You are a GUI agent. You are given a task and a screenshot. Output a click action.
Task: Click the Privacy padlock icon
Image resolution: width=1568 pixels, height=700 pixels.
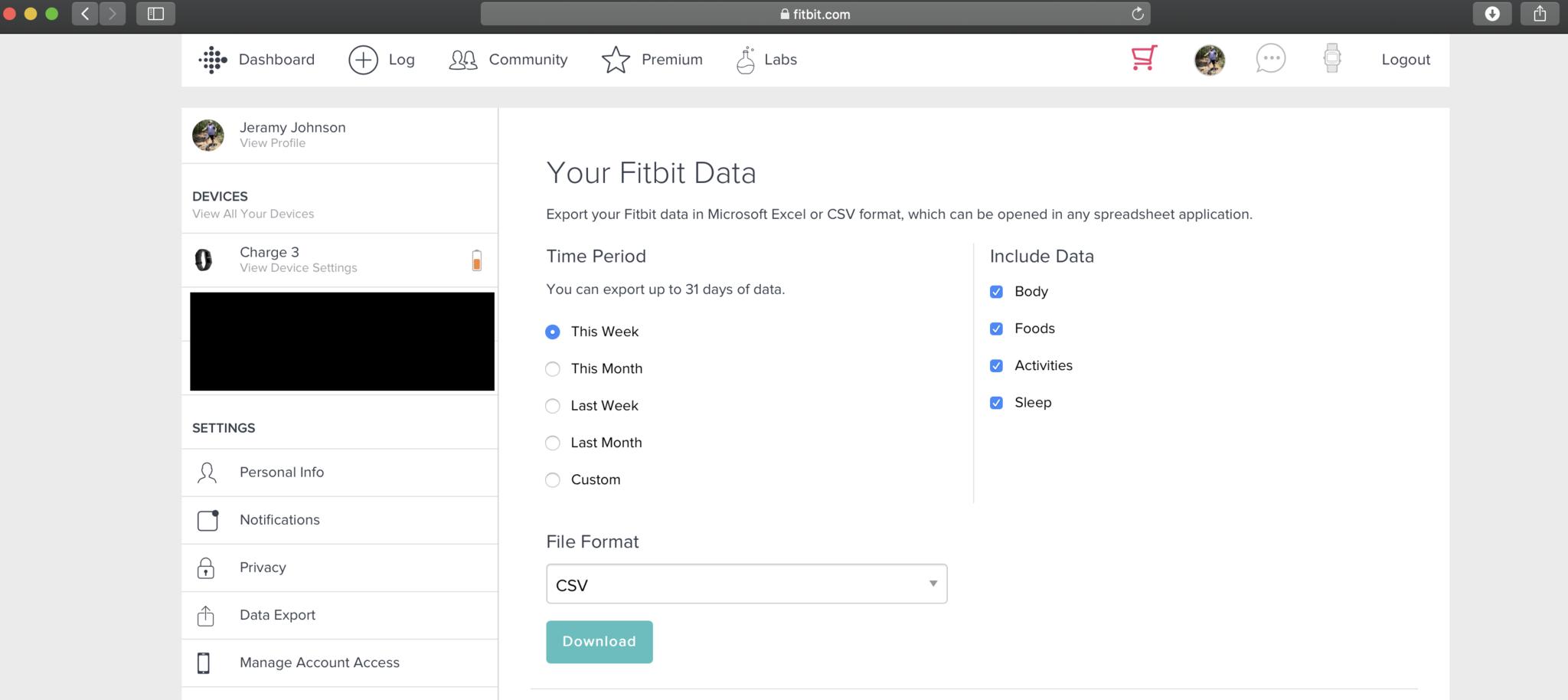click(206, 568)
